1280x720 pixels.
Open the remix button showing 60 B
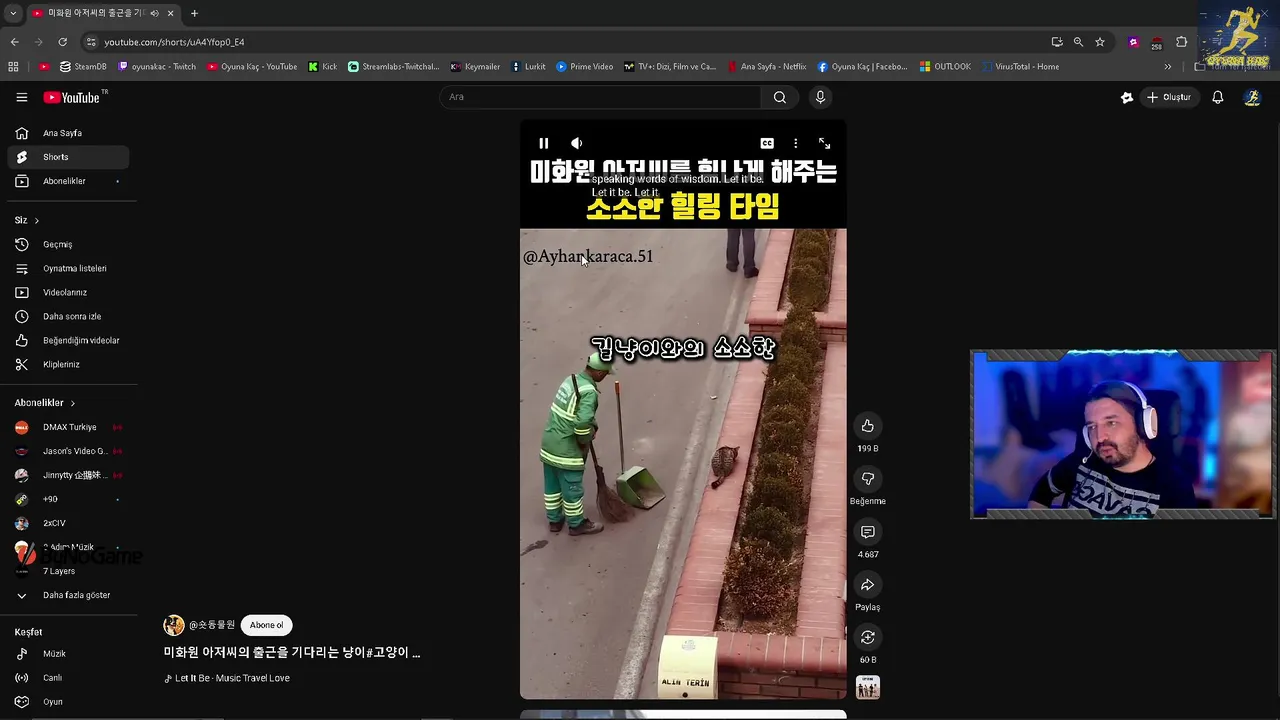point(867,637)
